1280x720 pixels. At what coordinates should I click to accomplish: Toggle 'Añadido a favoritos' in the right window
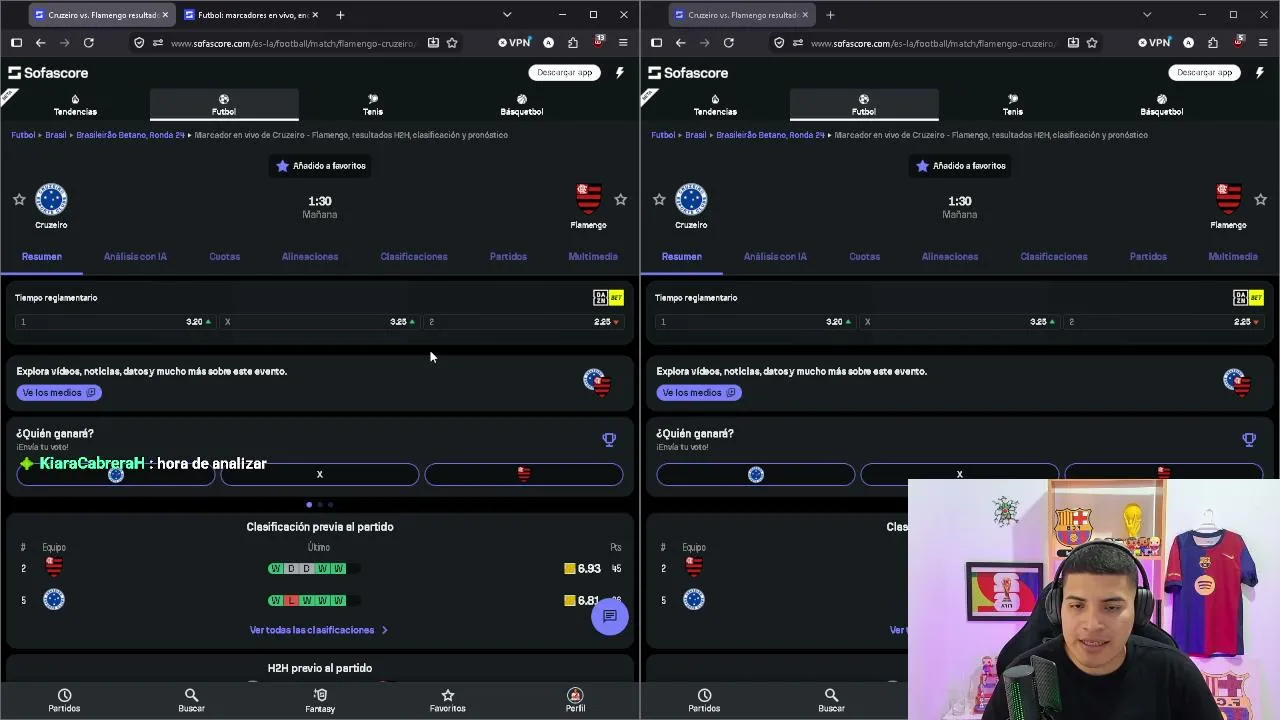pyautogui.click(x=961, y=166)
